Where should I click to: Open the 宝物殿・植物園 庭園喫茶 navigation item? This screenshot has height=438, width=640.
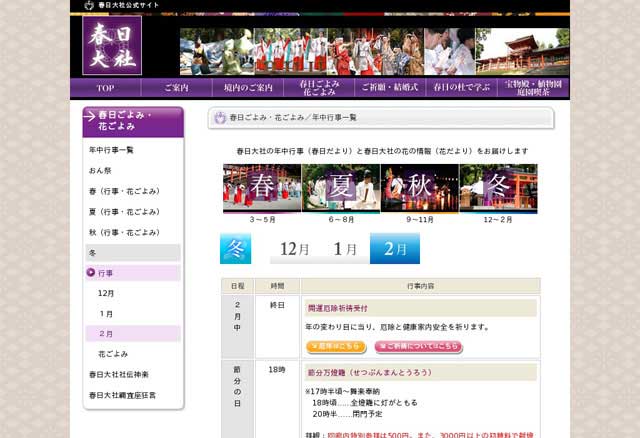coord(533,88)
